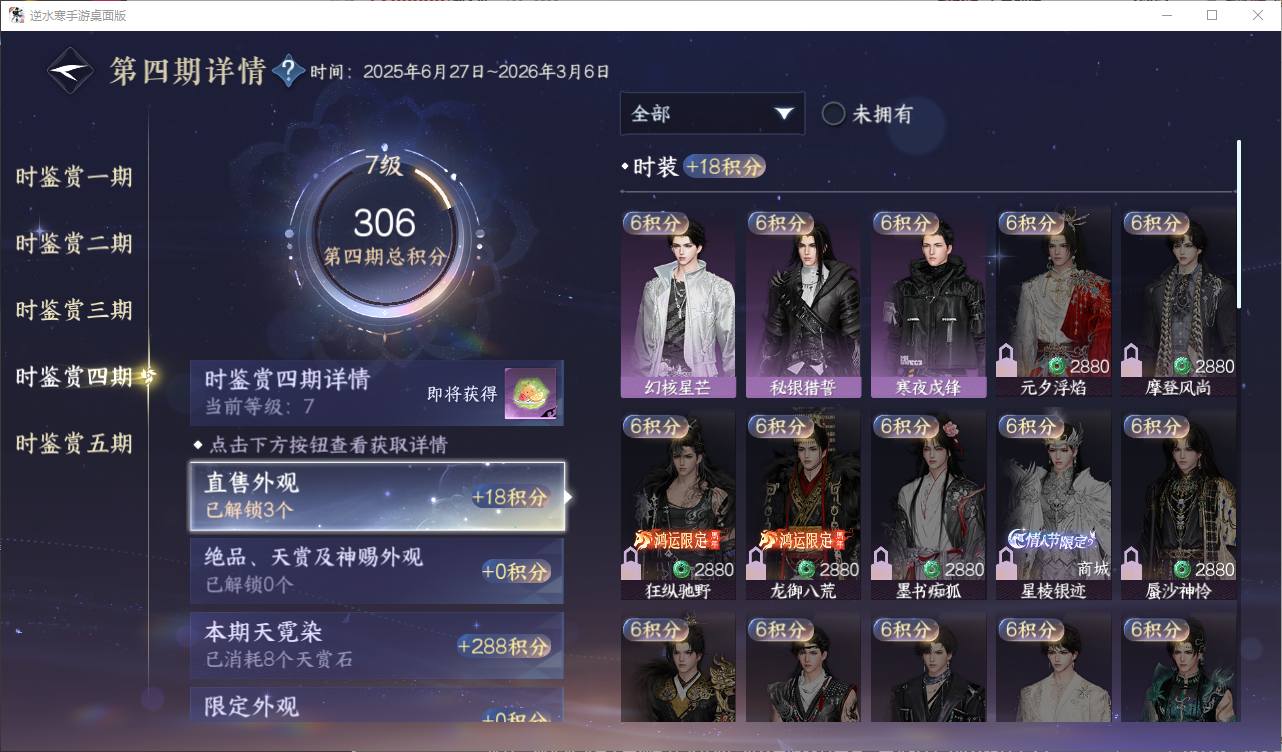Click the dropdown arrow beside 全部
Image resolution: width=1282 pixels, height=752 pixels.
coord(783,114)
